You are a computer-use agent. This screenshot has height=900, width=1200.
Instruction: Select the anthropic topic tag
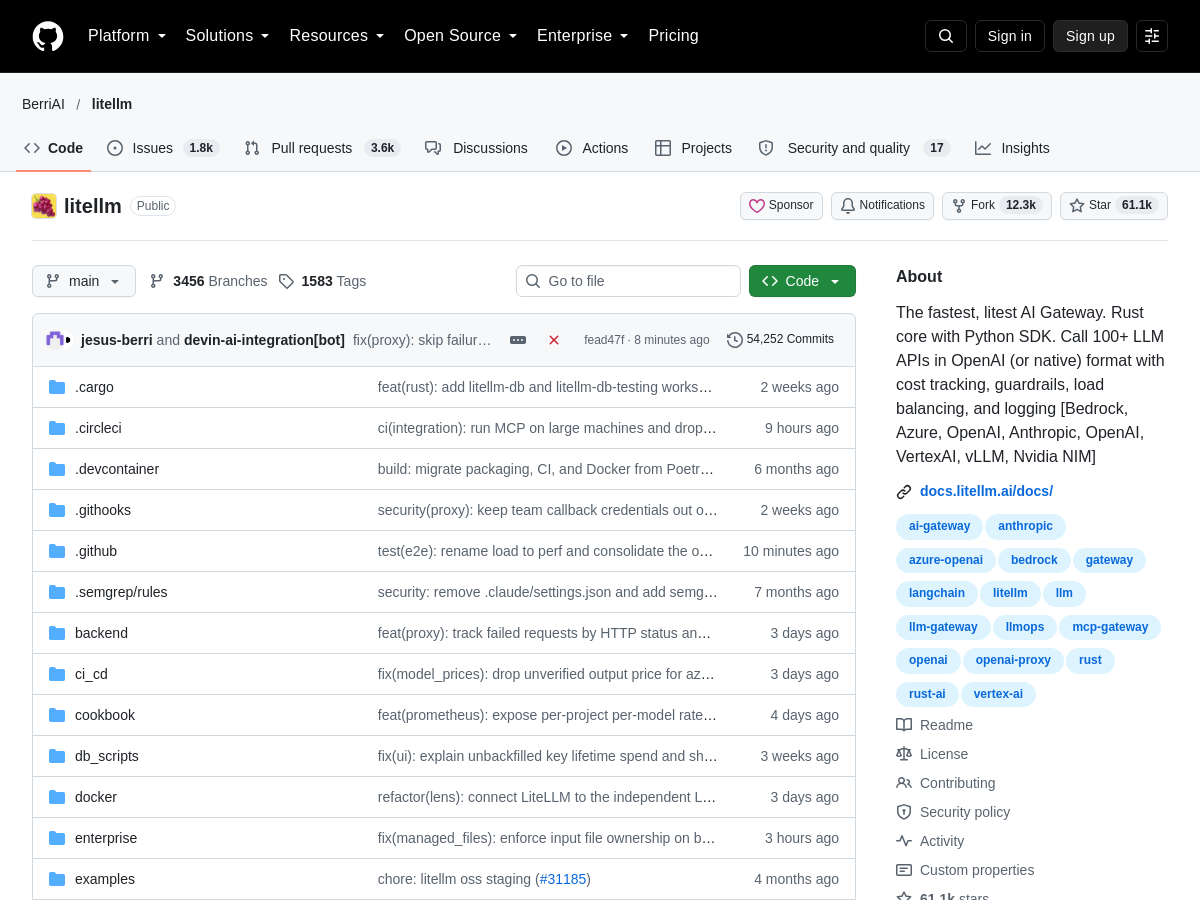point(1025,526)
